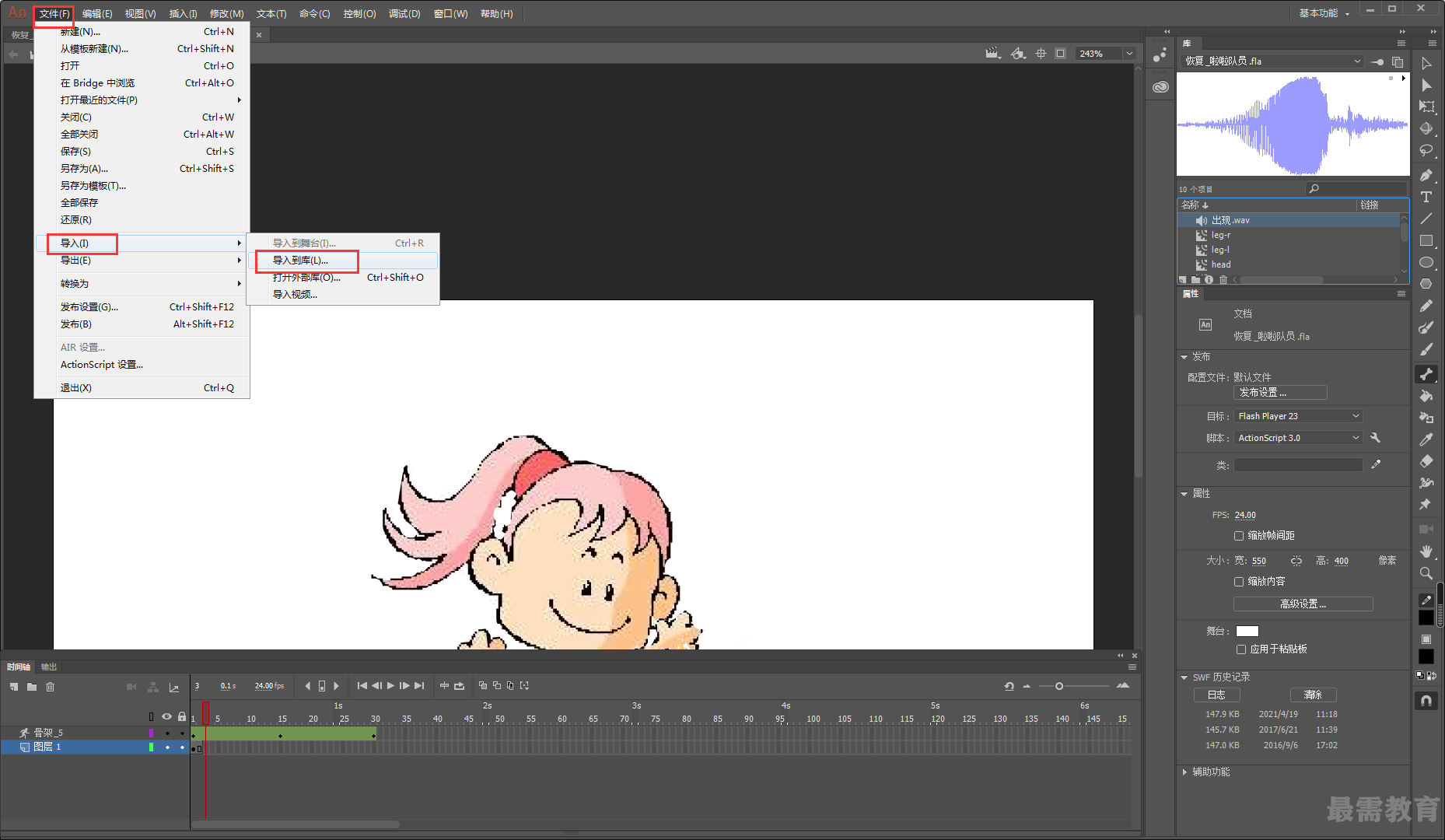Select the Pen tool
The height and width of the screenshot is (840, 1445).
click(x=1426, y=175)
